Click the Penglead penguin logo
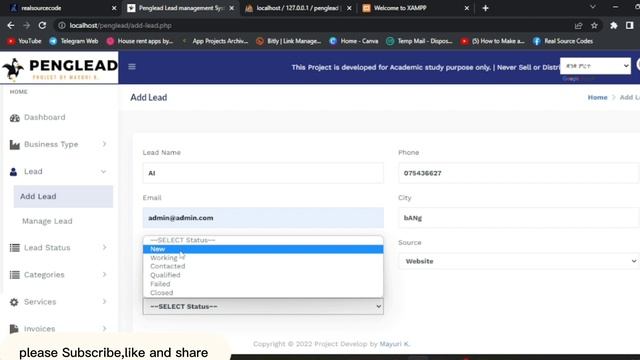 pyautogui.click(x=13, y=69)
